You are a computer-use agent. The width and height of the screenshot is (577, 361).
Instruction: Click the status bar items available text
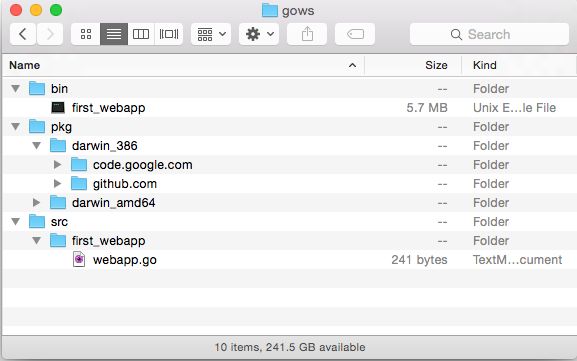(290, 347)
